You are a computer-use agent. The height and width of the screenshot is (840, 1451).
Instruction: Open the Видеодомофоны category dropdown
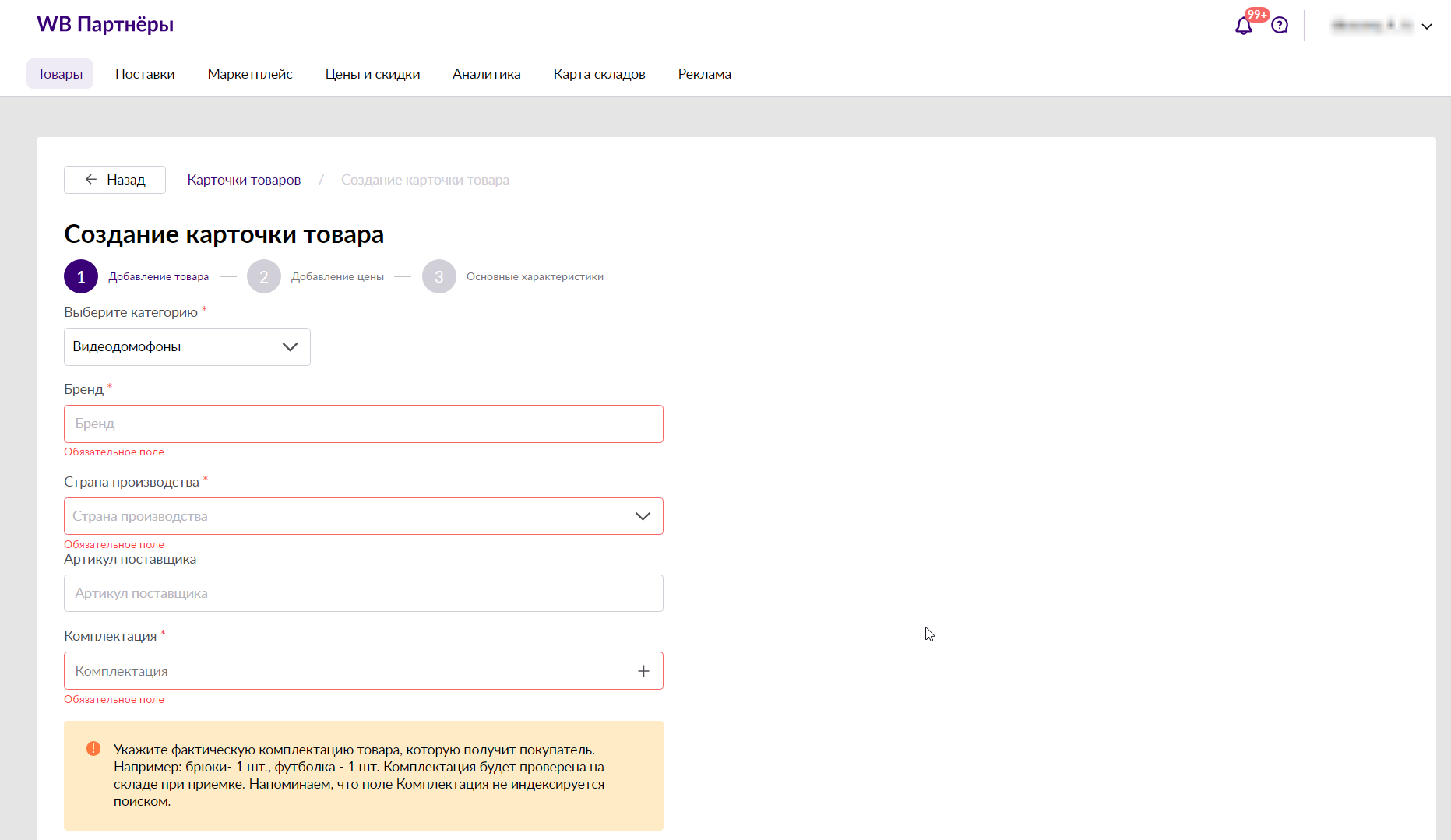coord(187,346)
